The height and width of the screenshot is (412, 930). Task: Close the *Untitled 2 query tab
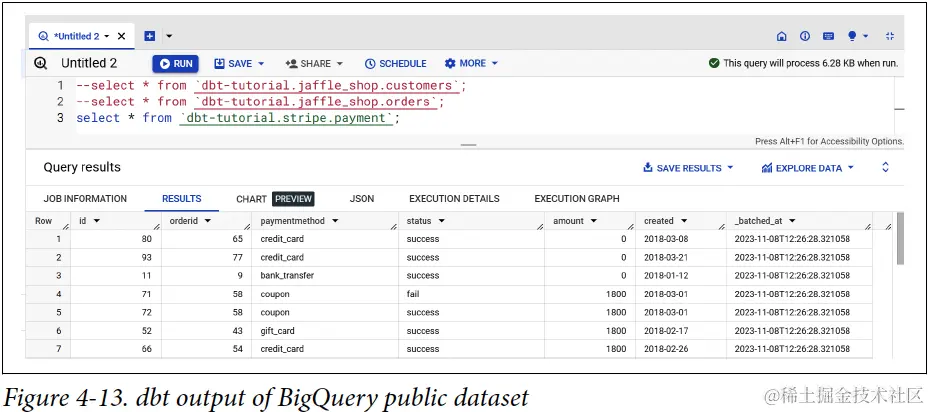pos(122,36)
